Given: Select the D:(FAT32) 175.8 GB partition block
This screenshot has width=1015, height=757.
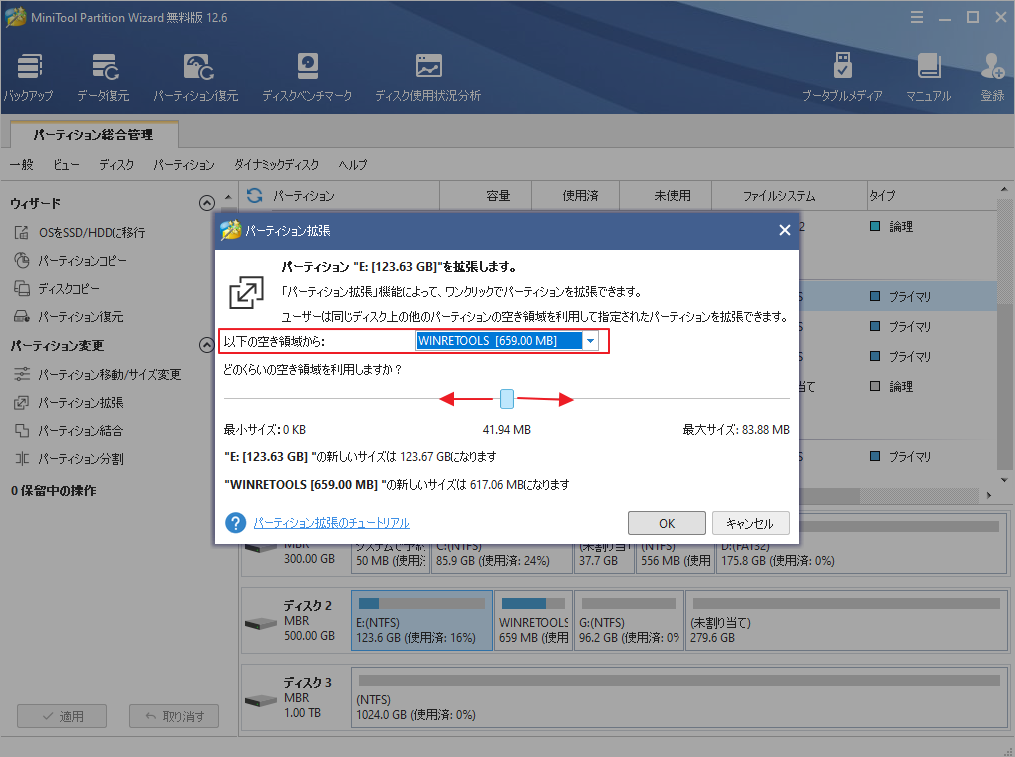Looking at the screenshot, I should [861, 557].
